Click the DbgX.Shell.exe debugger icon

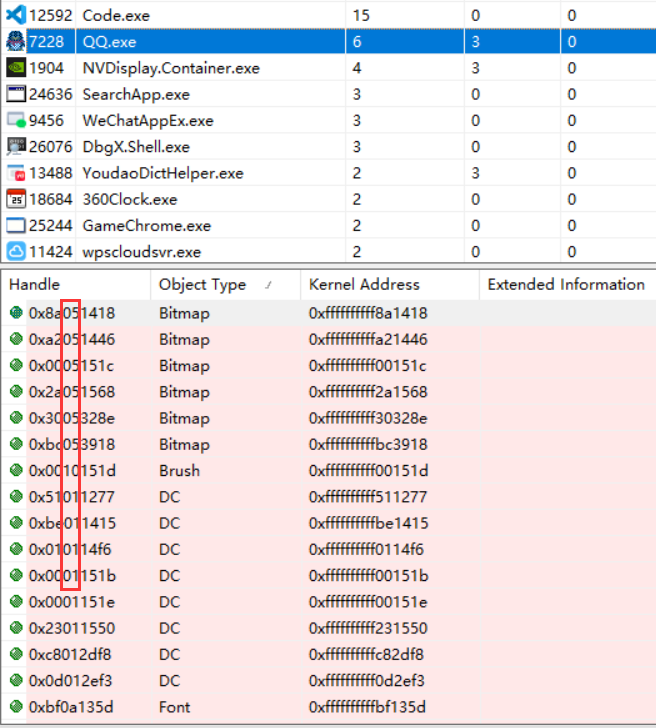tap(16, 146)
